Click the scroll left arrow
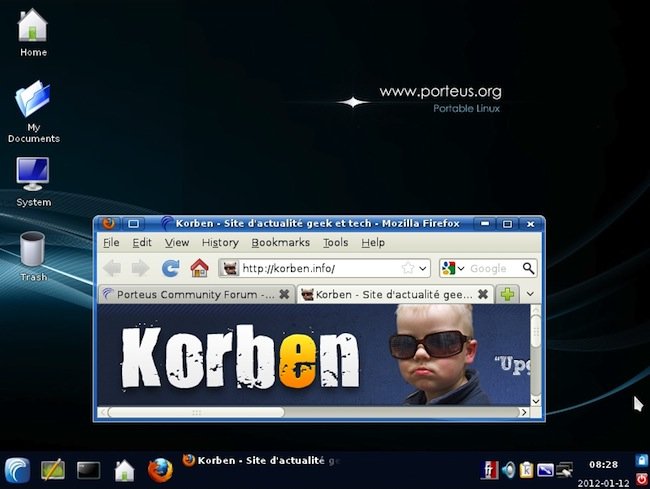Screen dimensions: 650x489 pos(102,412)
